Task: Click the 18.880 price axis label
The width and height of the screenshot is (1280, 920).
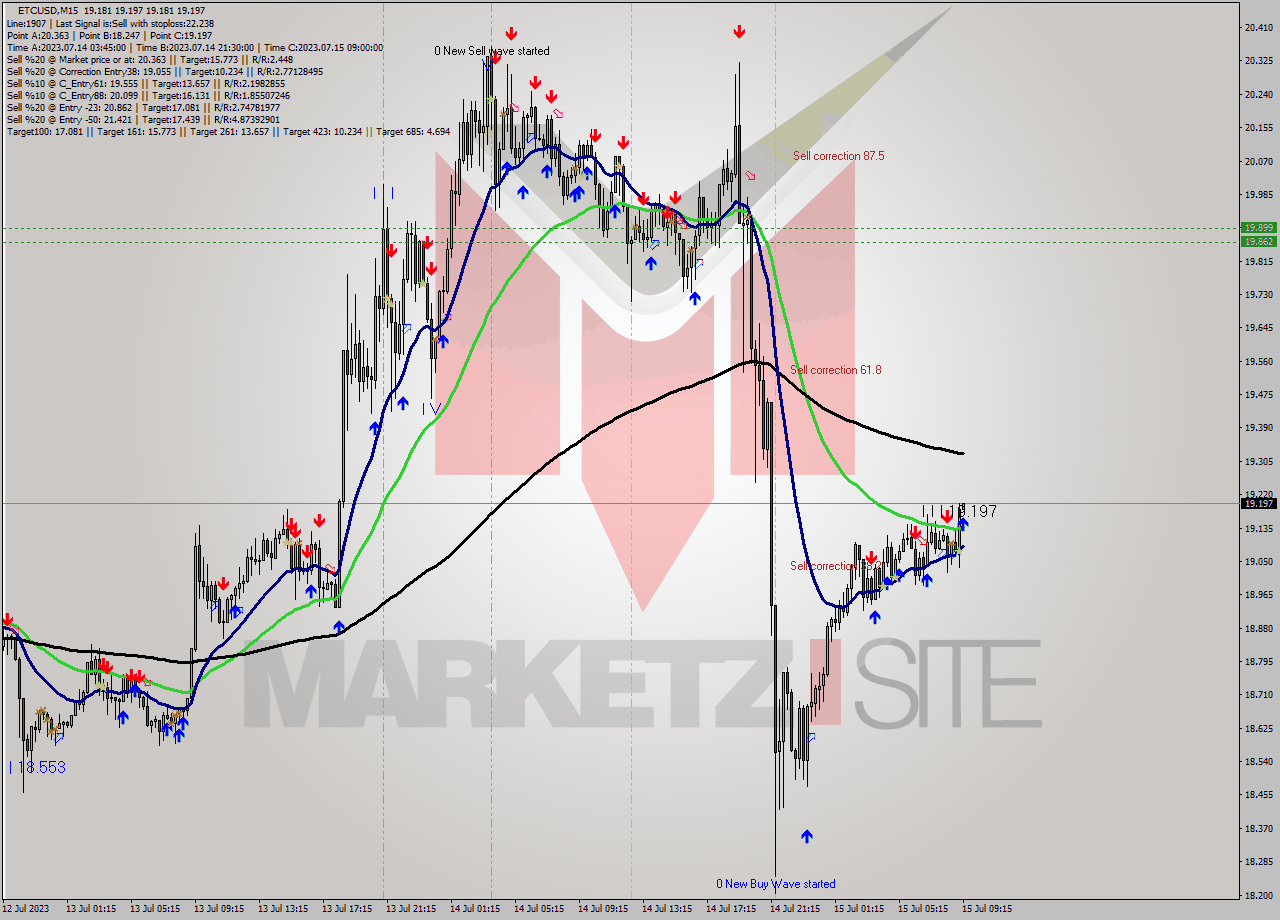Action: pos(1259,628)
